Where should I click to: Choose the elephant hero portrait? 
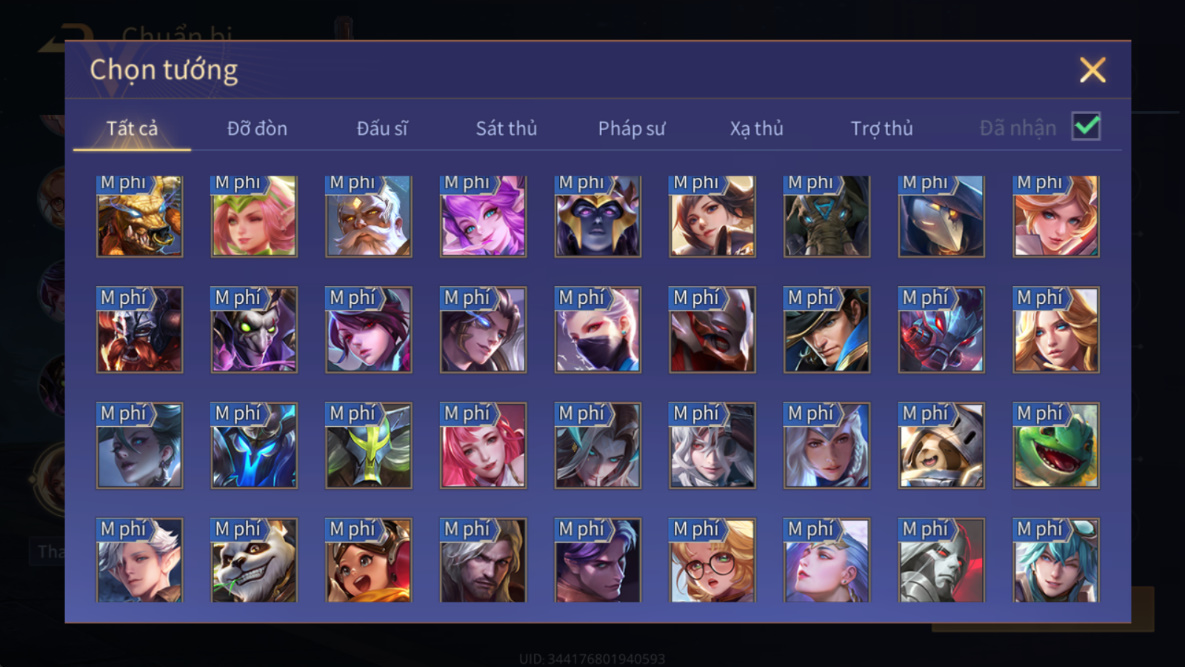[827, 216]
